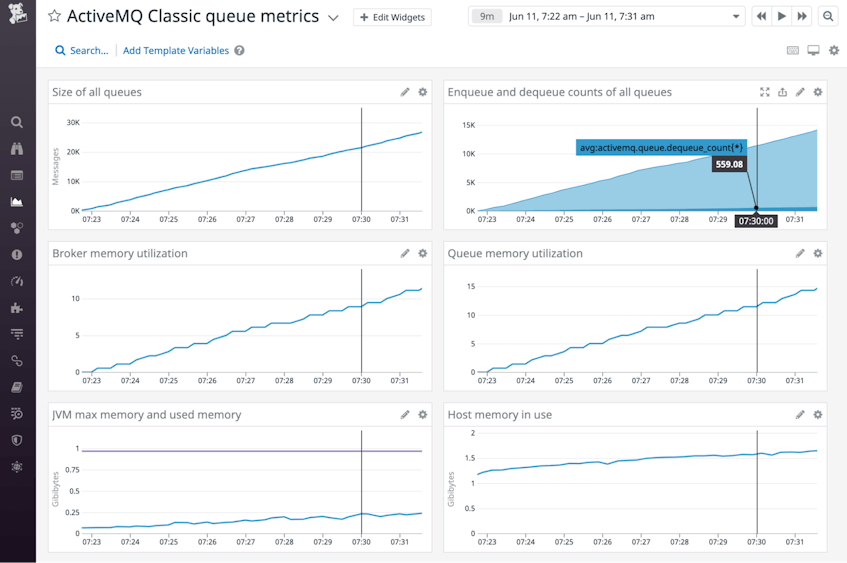Edit the Host memory in use widget

(x=800, y=415)
